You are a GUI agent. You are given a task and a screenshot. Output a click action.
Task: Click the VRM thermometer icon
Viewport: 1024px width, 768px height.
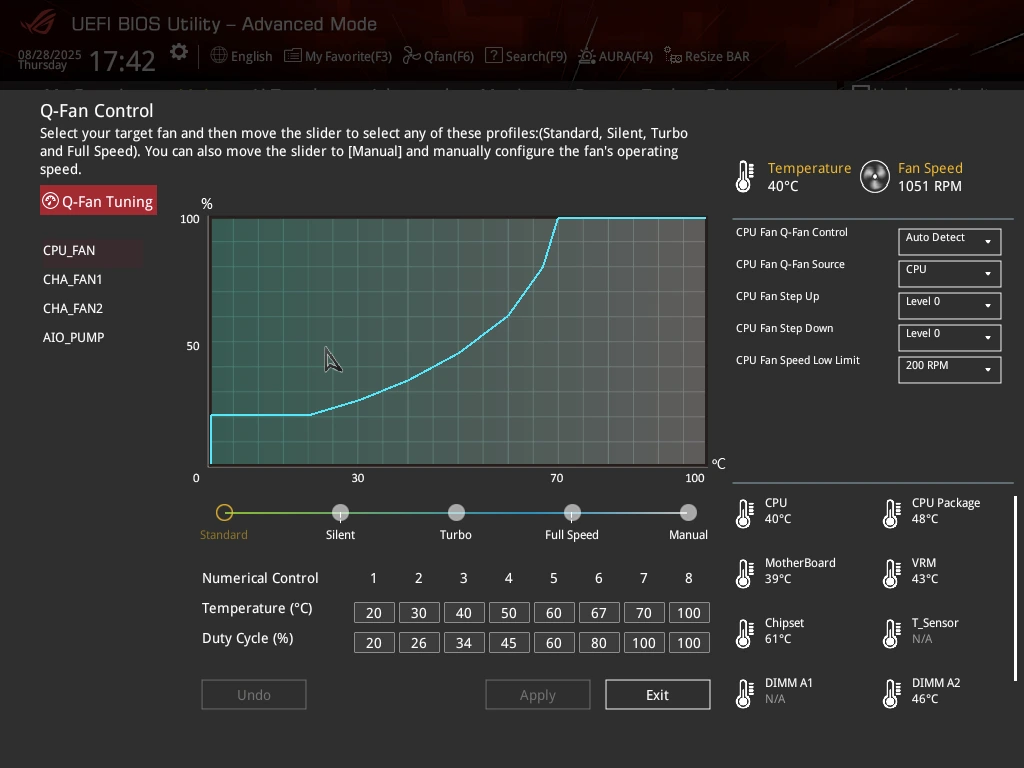pyautogui.click(x=891, y=573)
